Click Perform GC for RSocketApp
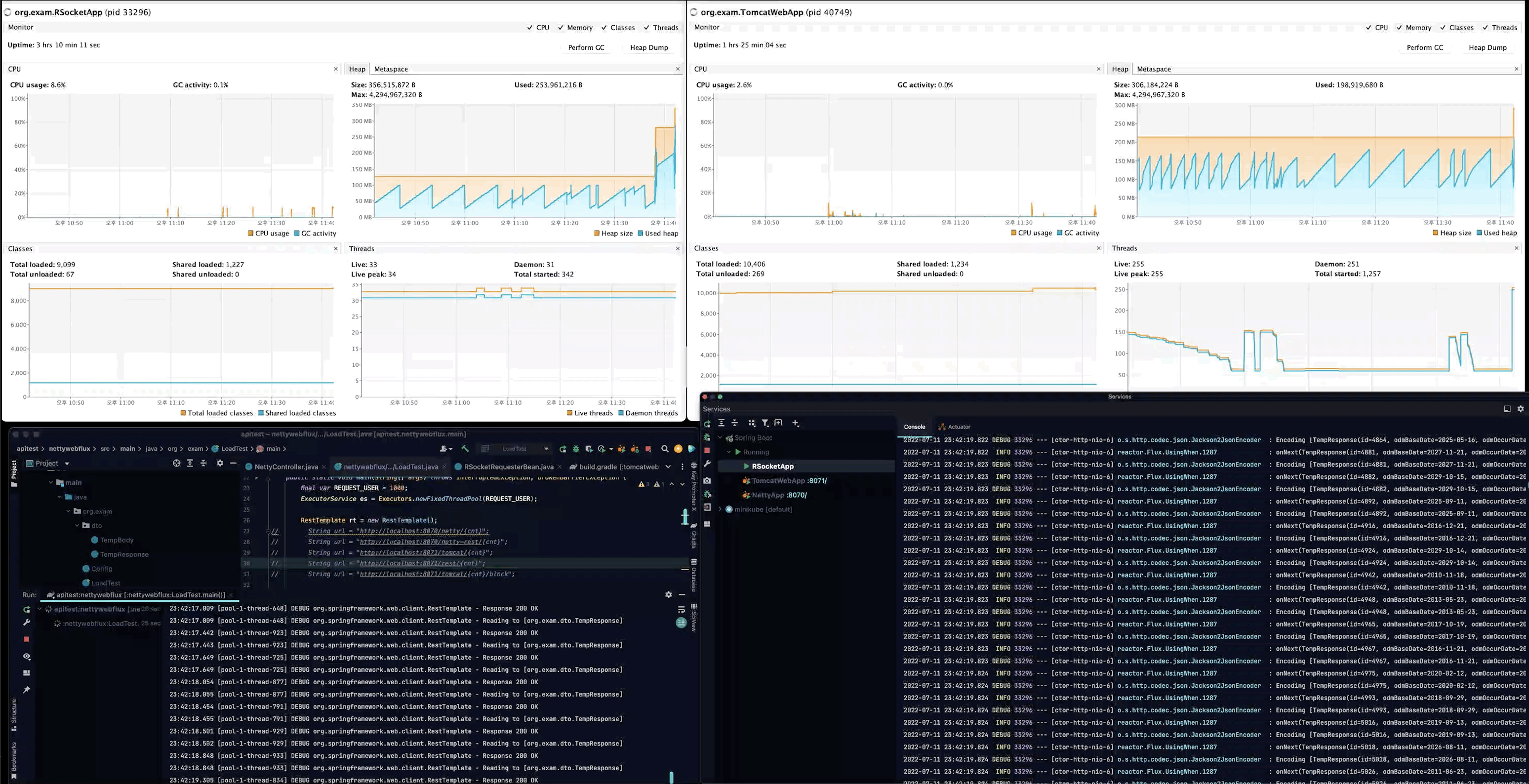Viewport: 1529px width, 784px height. 586,47
